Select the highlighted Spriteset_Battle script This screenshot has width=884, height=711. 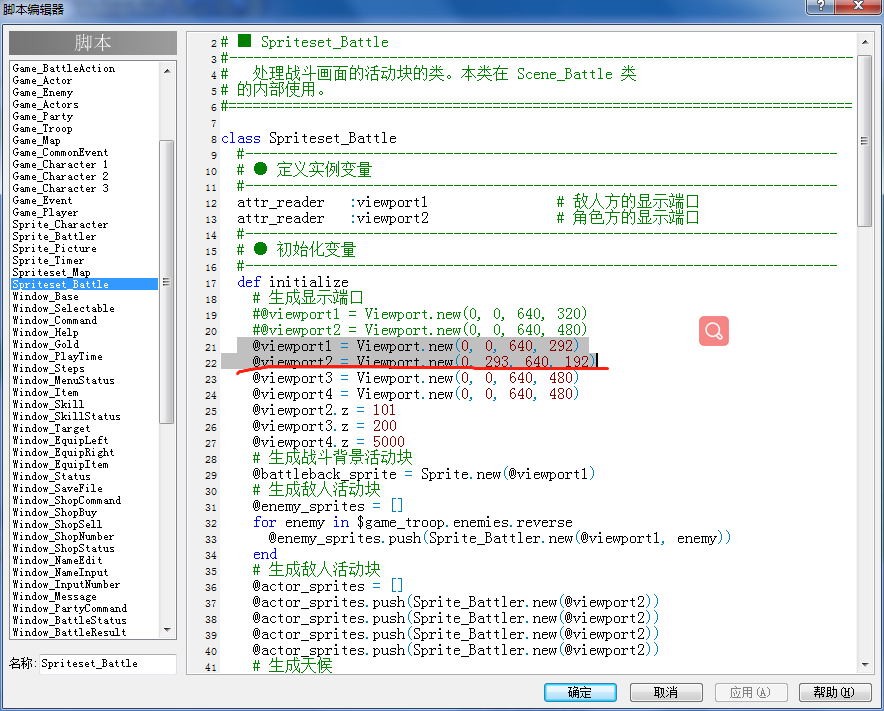[x=85, y=284]
